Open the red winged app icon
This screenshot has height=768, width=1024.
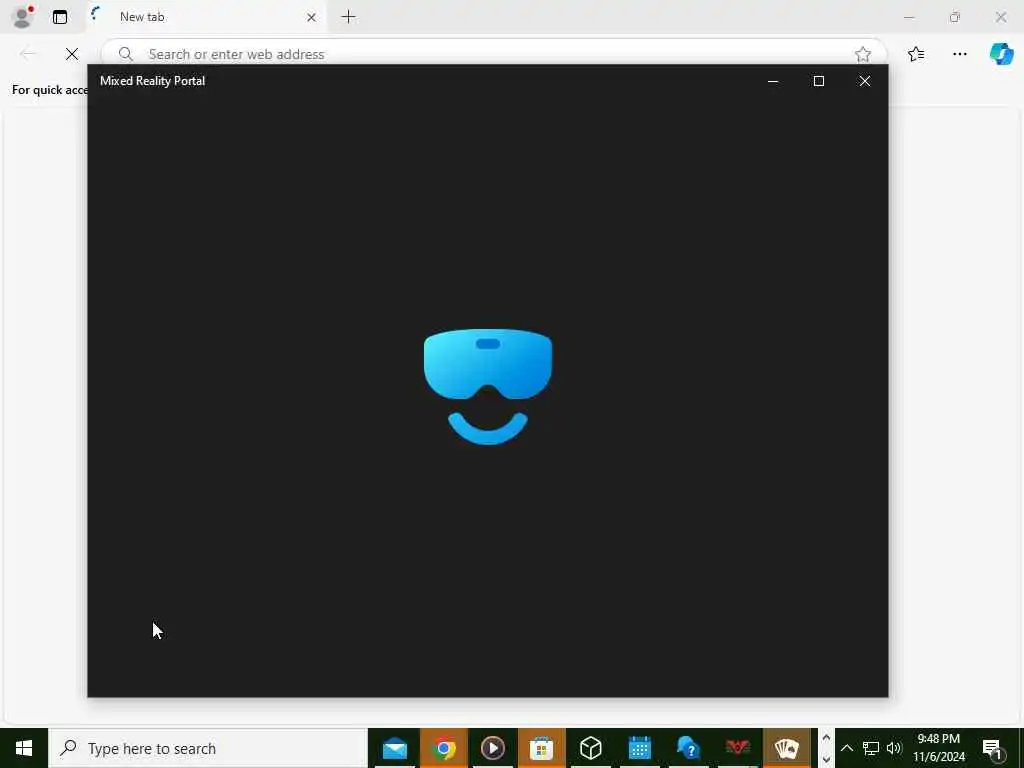(x=737, y=747)
